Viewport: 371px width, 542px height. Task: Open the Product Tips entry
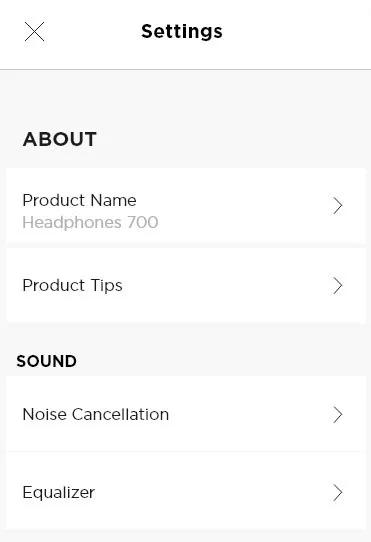186,286
